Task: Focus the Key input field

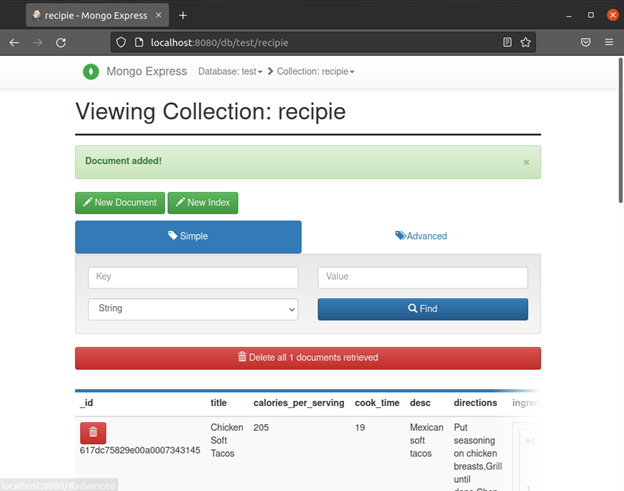Action: 193,277
